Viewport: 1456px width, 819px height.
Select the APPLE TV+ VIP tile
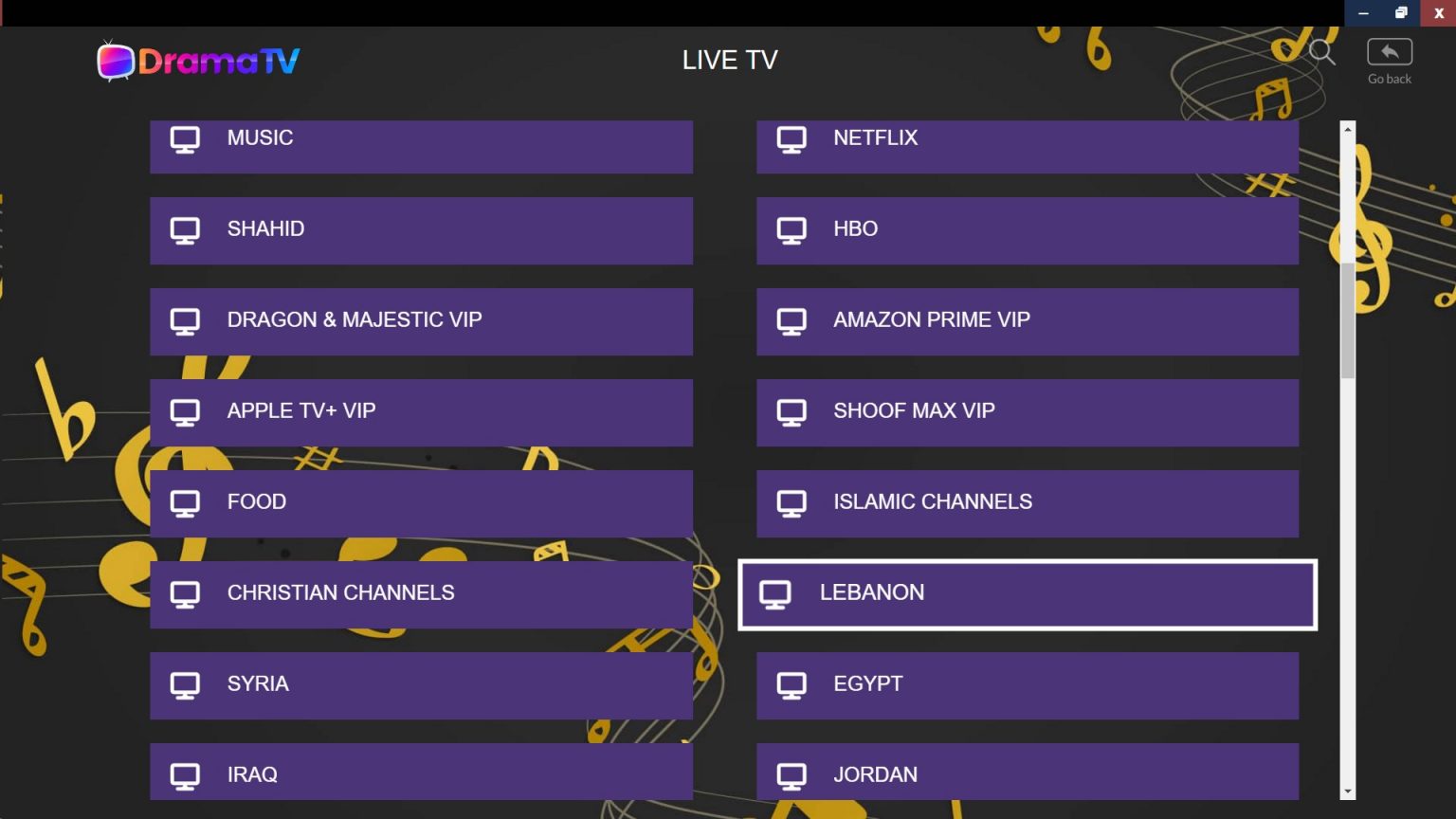421,412
